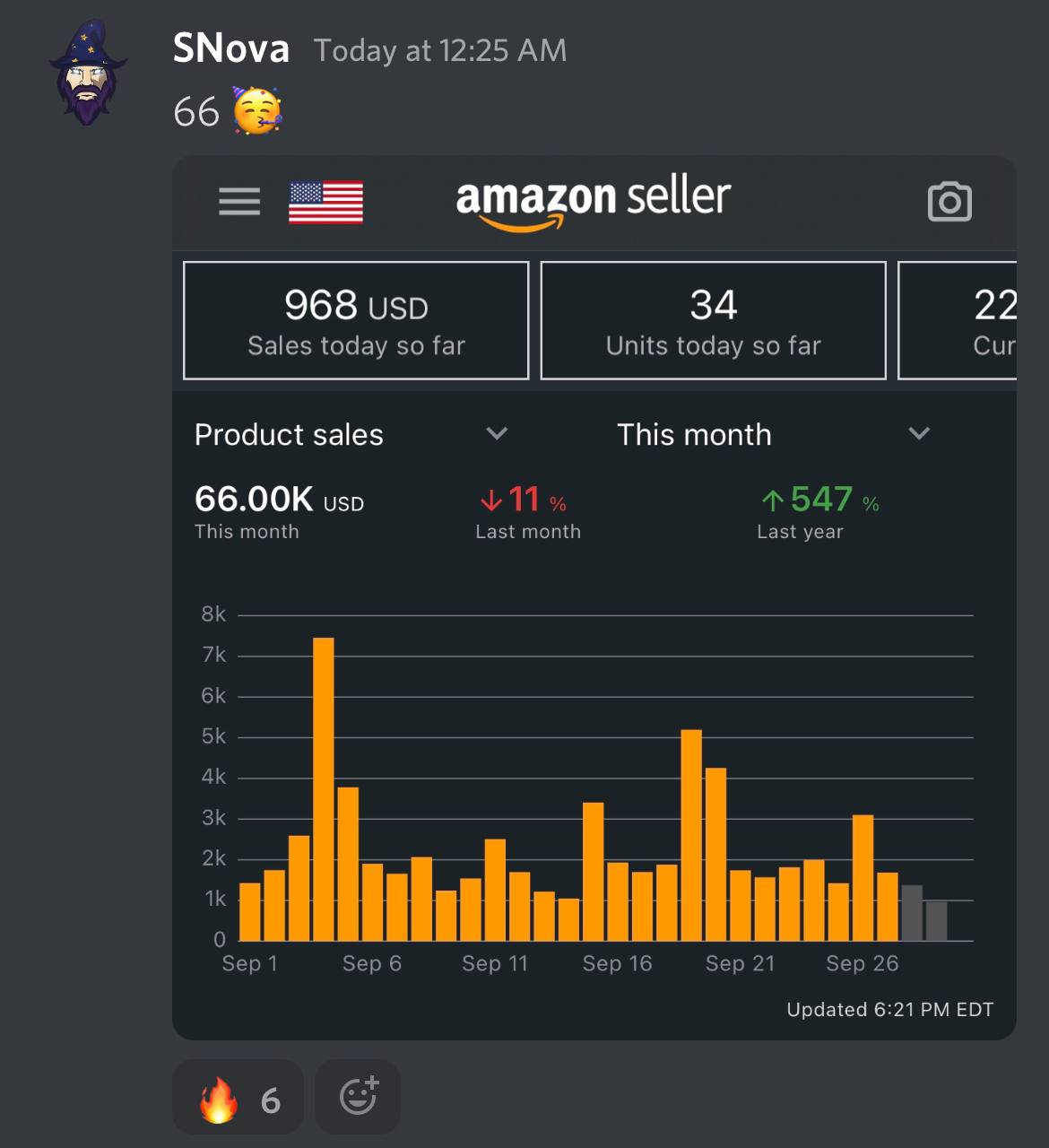Toggle the fire emoji reaction
This screenshot has height=1148, width=1049.
coord(238,1097)
